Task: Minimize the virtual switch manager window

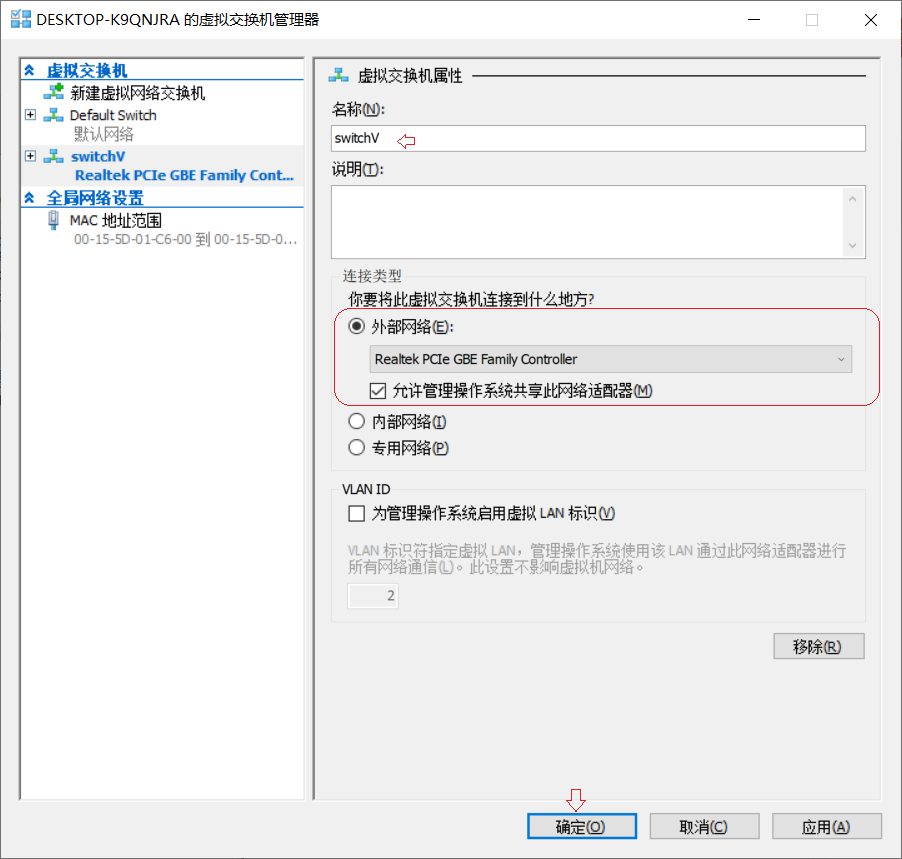Action: (754, 20)
